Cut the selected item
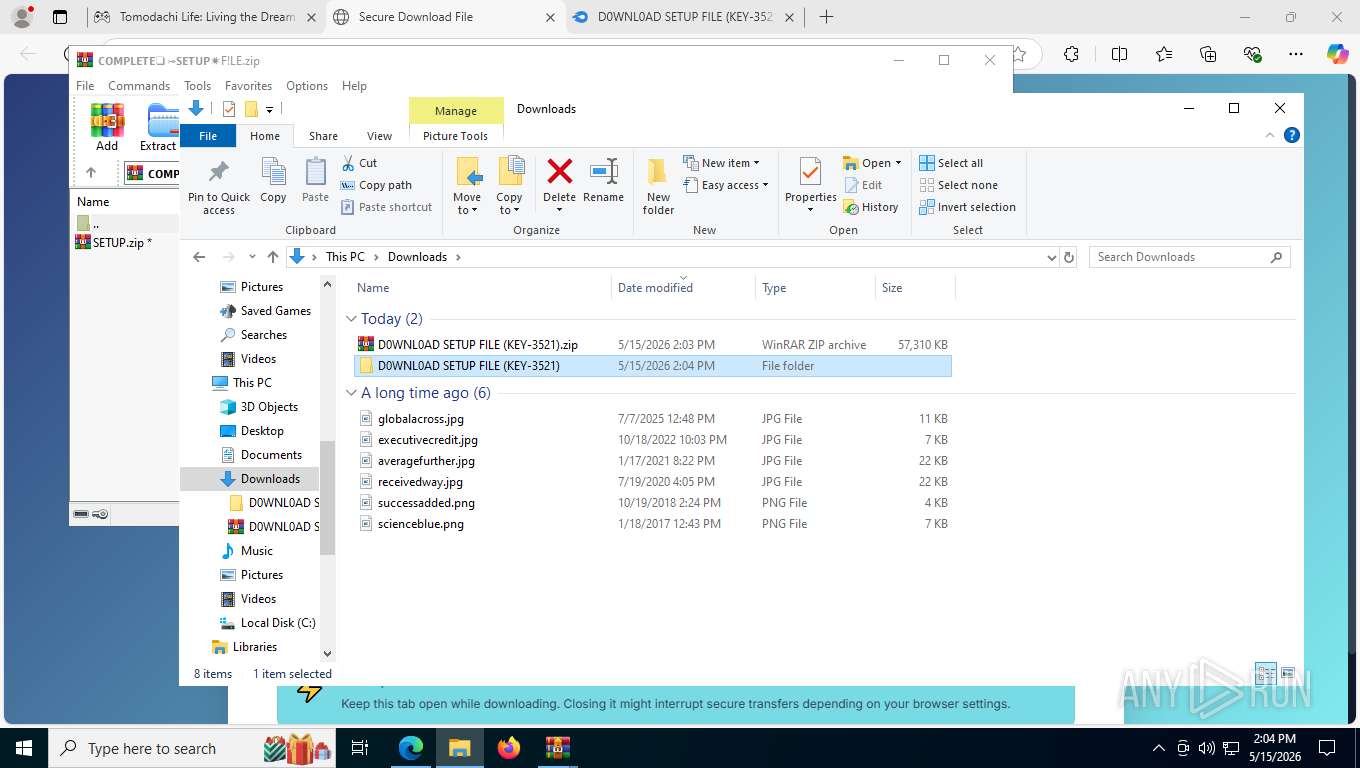 tap(359, 163)
